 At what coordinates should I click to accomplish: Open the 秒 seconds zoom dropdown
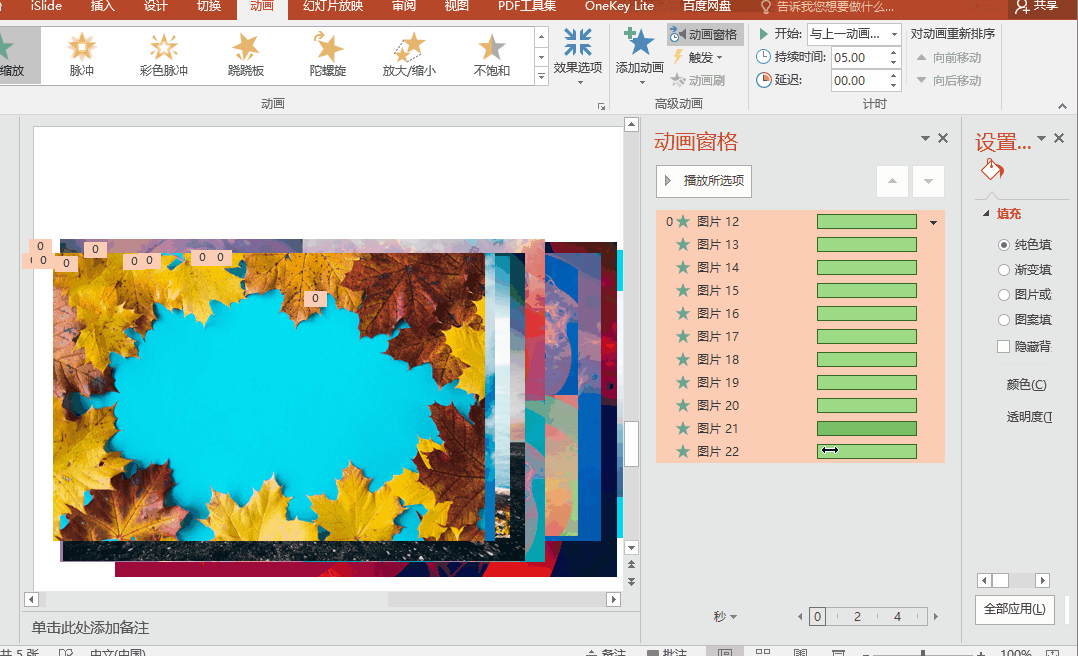(725, 617)
